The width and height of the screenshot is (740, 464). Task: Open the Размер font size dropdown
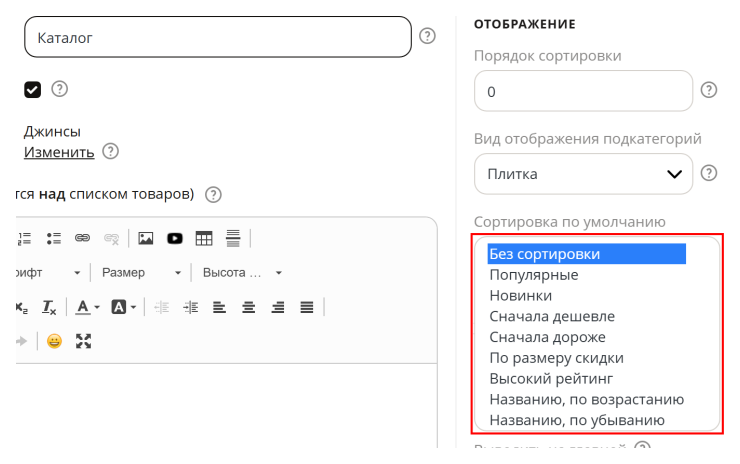[141, 273]
